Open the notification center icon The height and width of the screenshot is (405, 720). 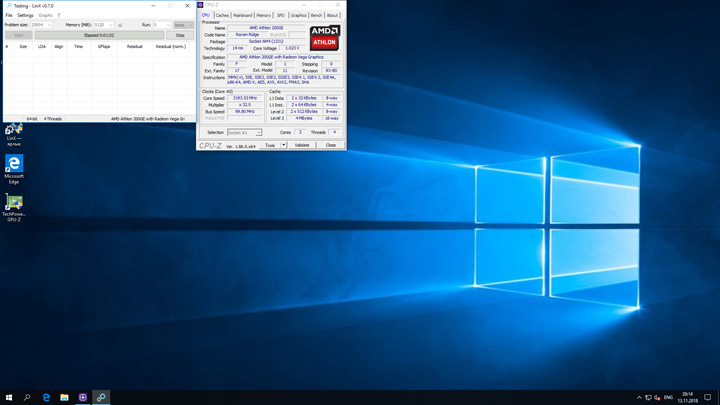[x=708, y=397]
